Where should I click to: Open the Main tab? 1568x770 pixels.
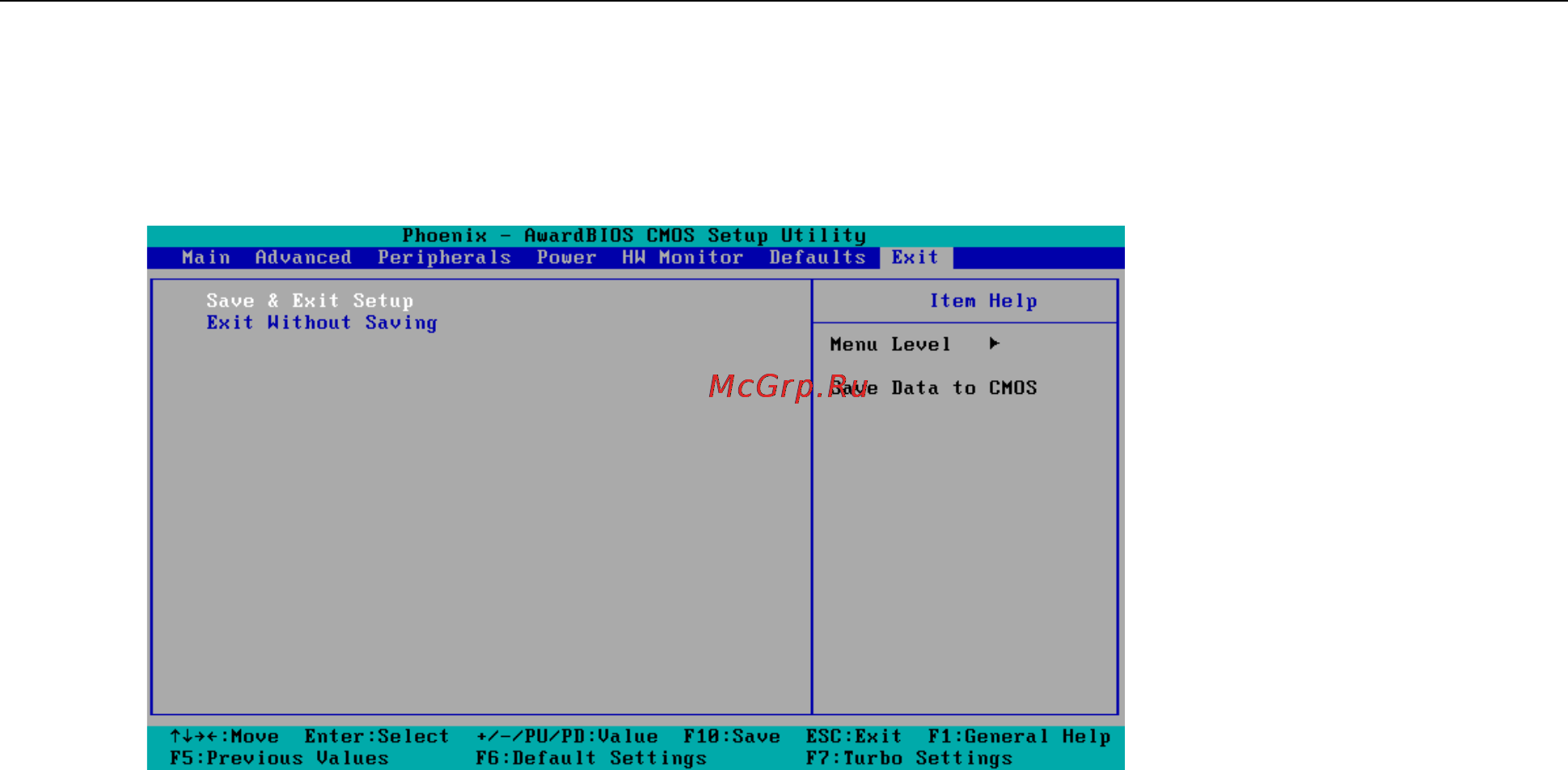[x=206, y=257]
